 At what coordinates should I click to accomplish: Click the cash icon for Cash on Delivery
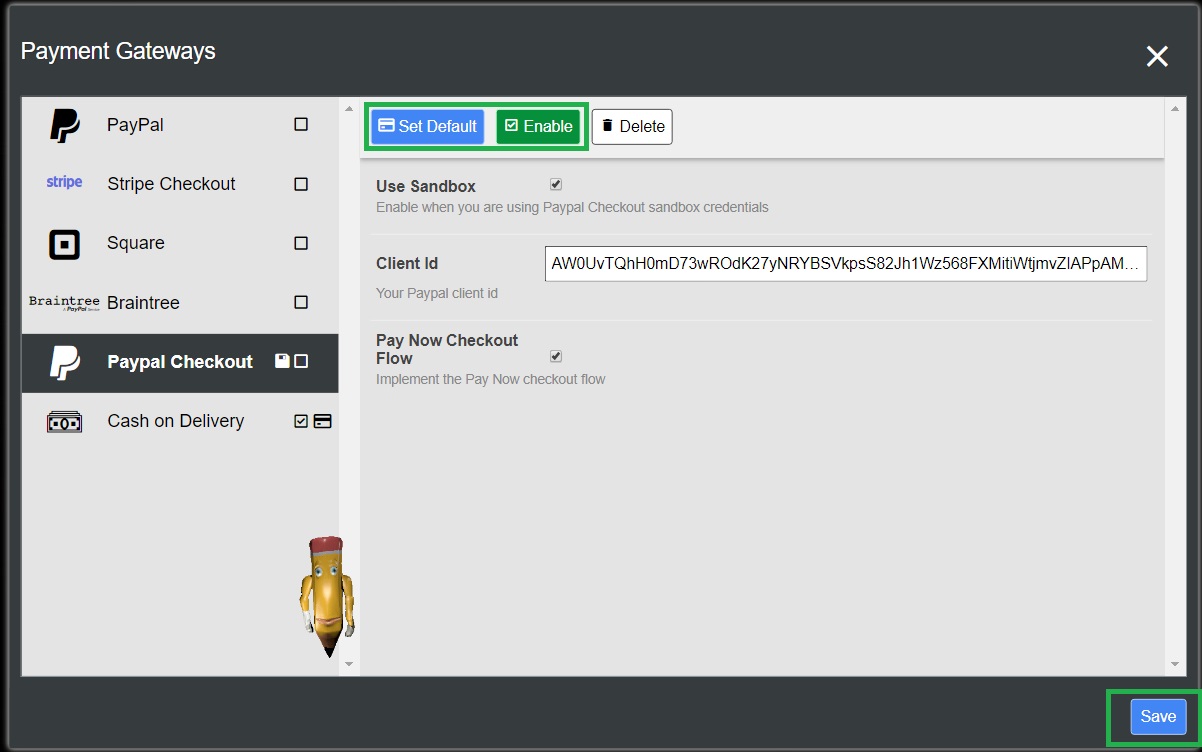64,422
